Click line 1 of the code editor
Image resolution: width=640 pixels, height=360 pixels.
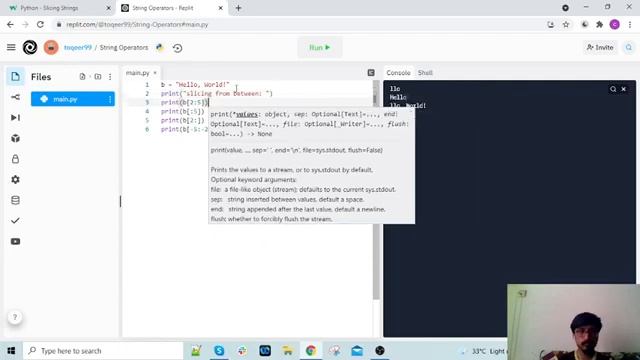coord(195,84)
